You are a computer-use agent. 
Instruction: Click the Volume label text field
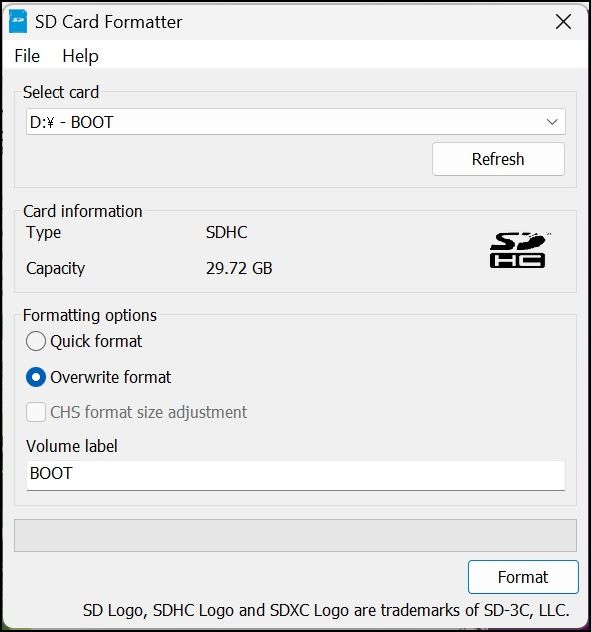296,476
